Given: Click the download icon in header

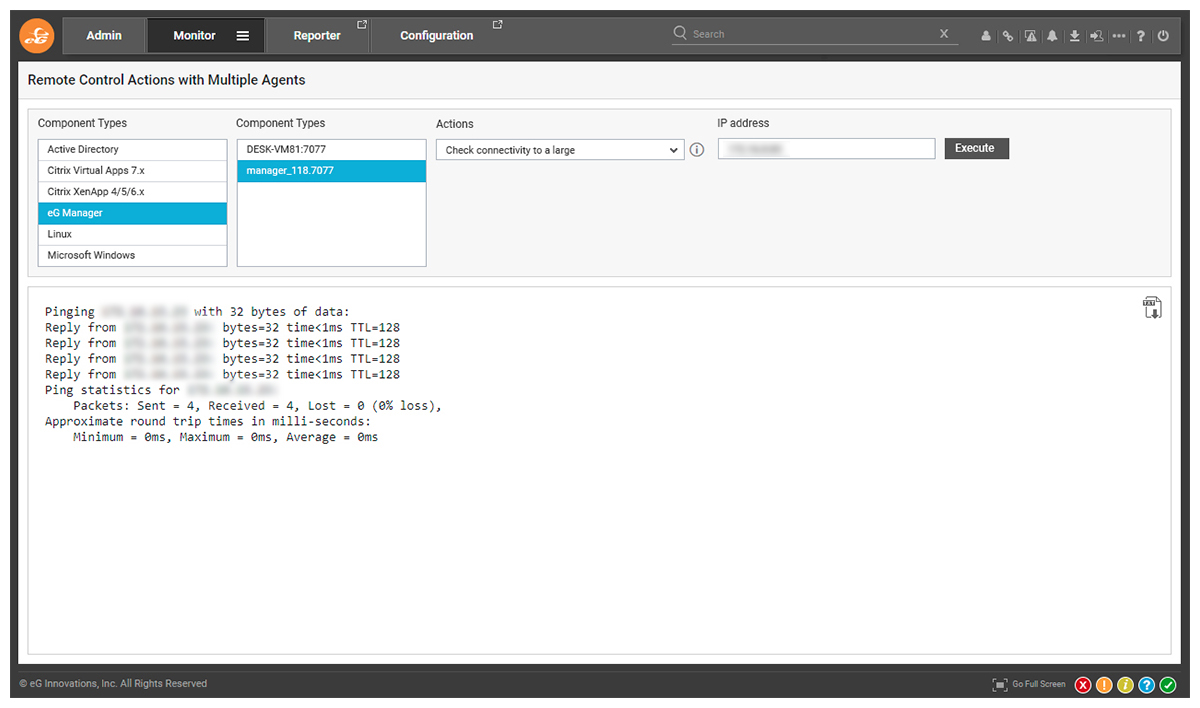Looking at the screenshot, I should (1074, 36).
